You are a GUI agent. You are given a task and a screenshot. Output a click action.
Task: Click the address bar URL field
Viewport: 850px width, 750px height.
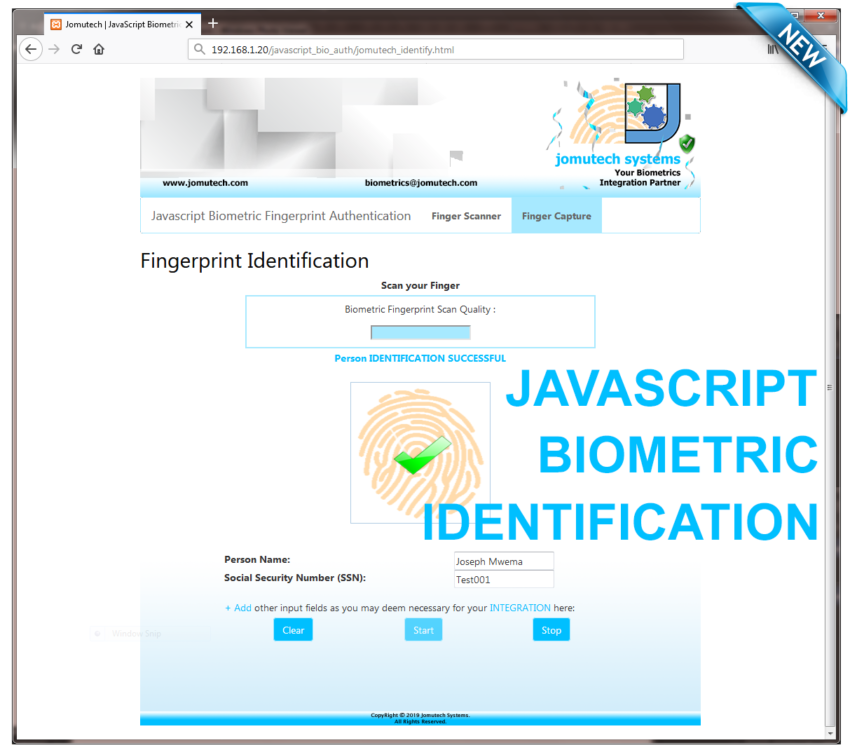pos(440,49)
